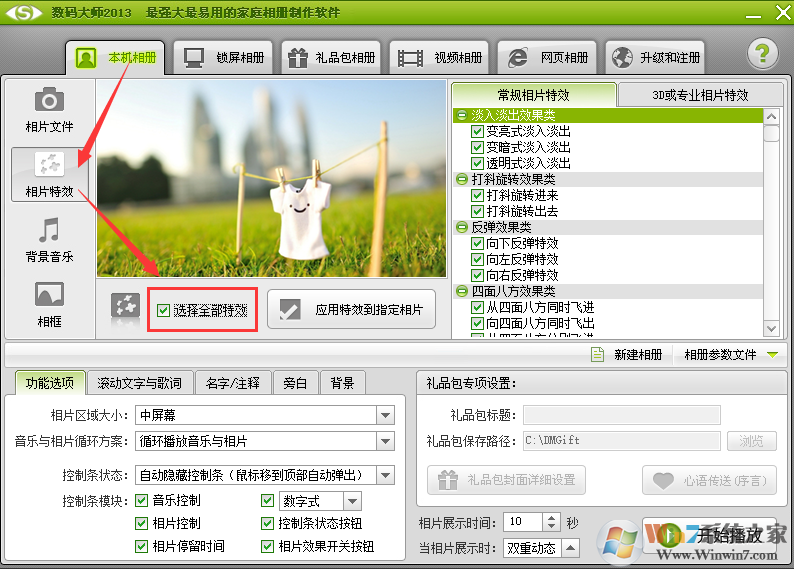Click the help question mark icon
The width and height of the screenshot is (794, 569).
click(762, 54)
